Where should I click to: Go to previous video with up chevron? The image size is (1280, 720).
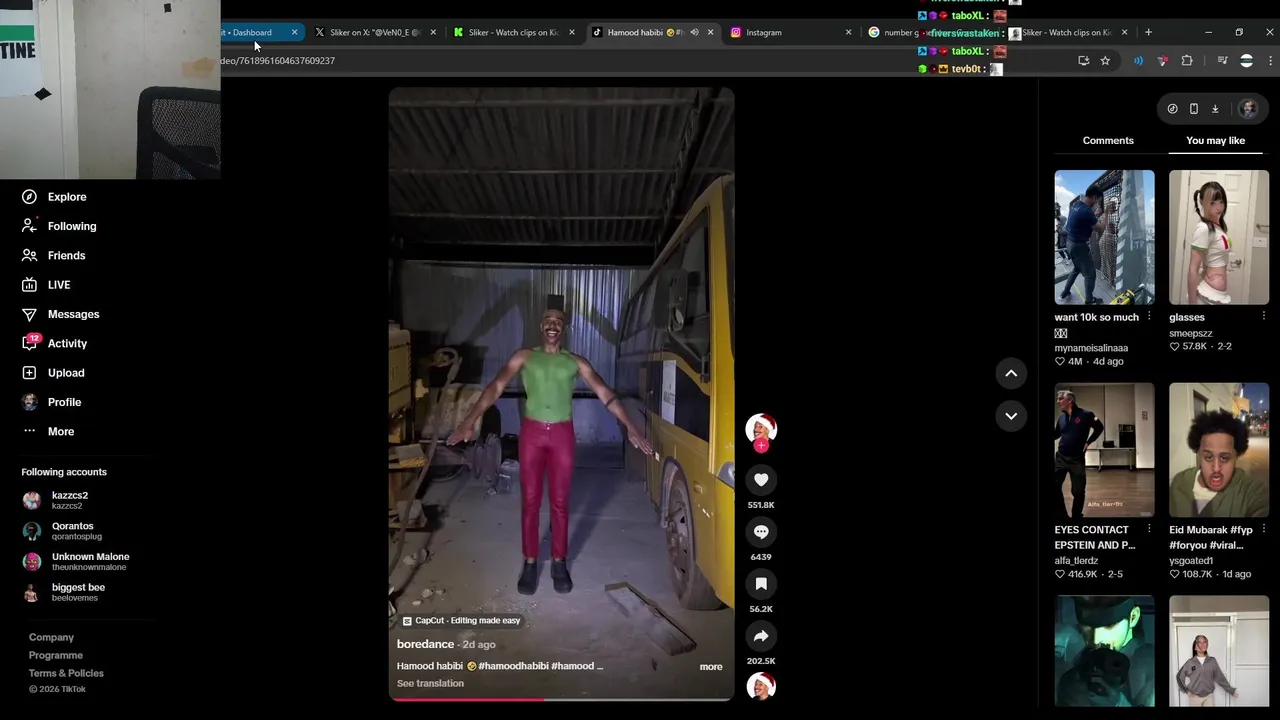1011,373
